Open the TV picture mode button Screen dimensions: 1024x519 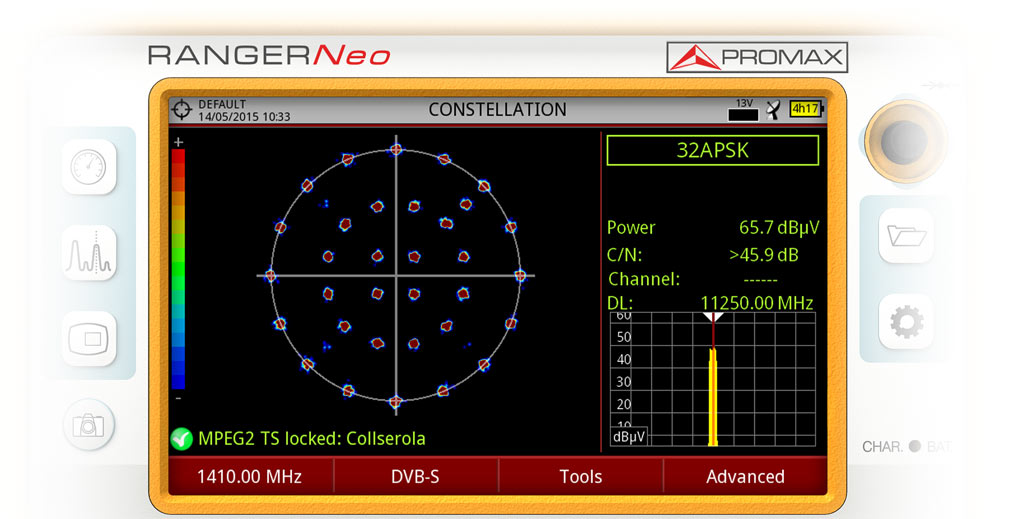89,339
